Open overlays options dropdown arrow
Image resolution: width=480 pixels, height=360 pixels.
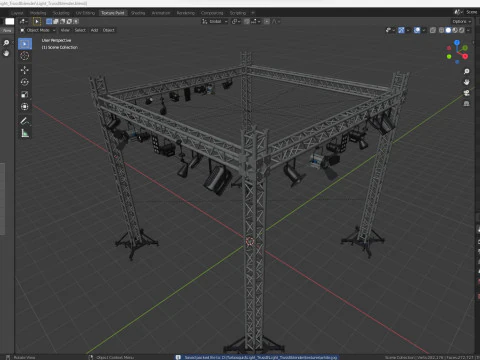click(x=423, y=30)
